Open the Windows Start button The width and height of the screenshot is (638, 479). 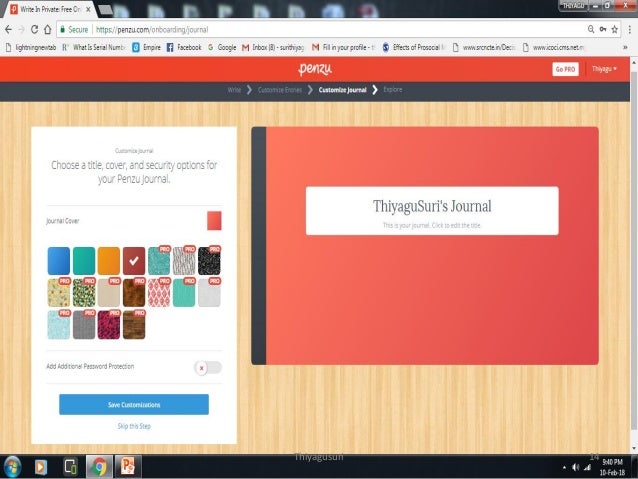point(12,466)
